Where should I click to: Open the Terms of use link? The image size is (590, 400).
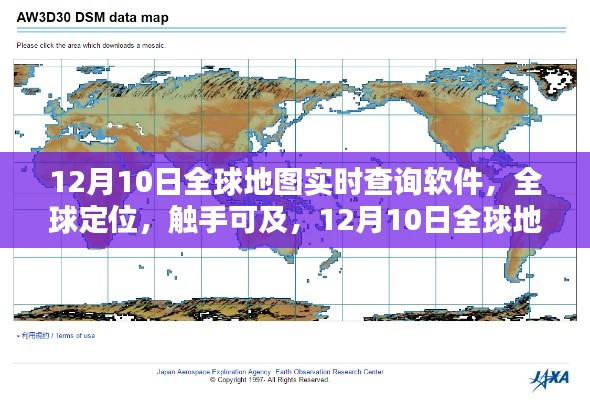pos(76,336)
